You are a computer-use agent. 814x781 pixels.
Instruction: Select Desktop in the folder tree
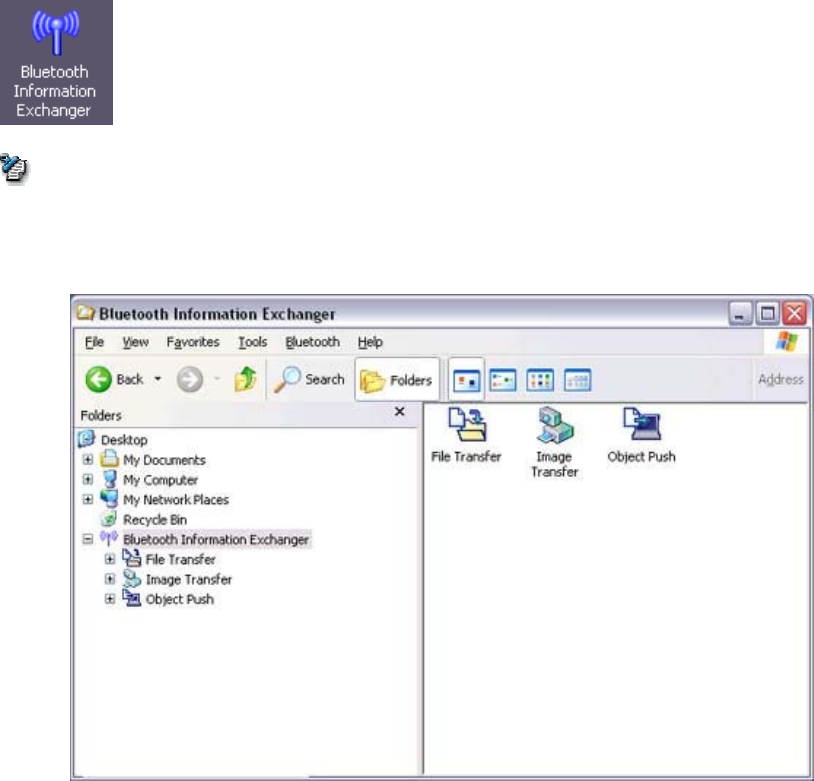point(124,440)
